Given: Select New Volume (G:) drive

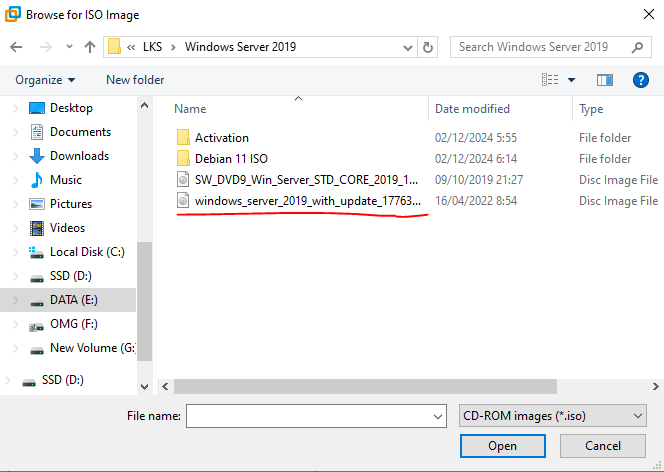Looking at the screenshot, I should 92,348.
